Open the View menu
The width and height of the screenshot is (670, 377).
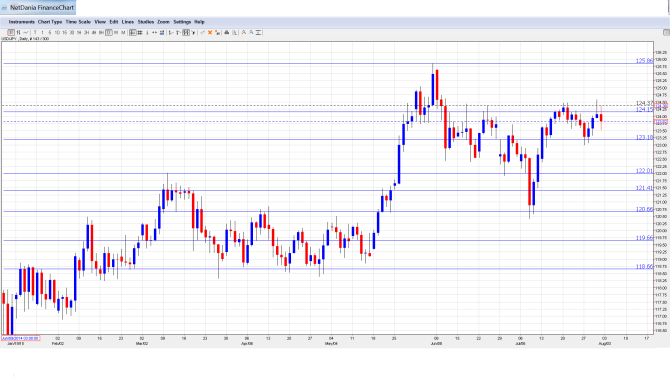pyautogui.click(x=100, y=22)
